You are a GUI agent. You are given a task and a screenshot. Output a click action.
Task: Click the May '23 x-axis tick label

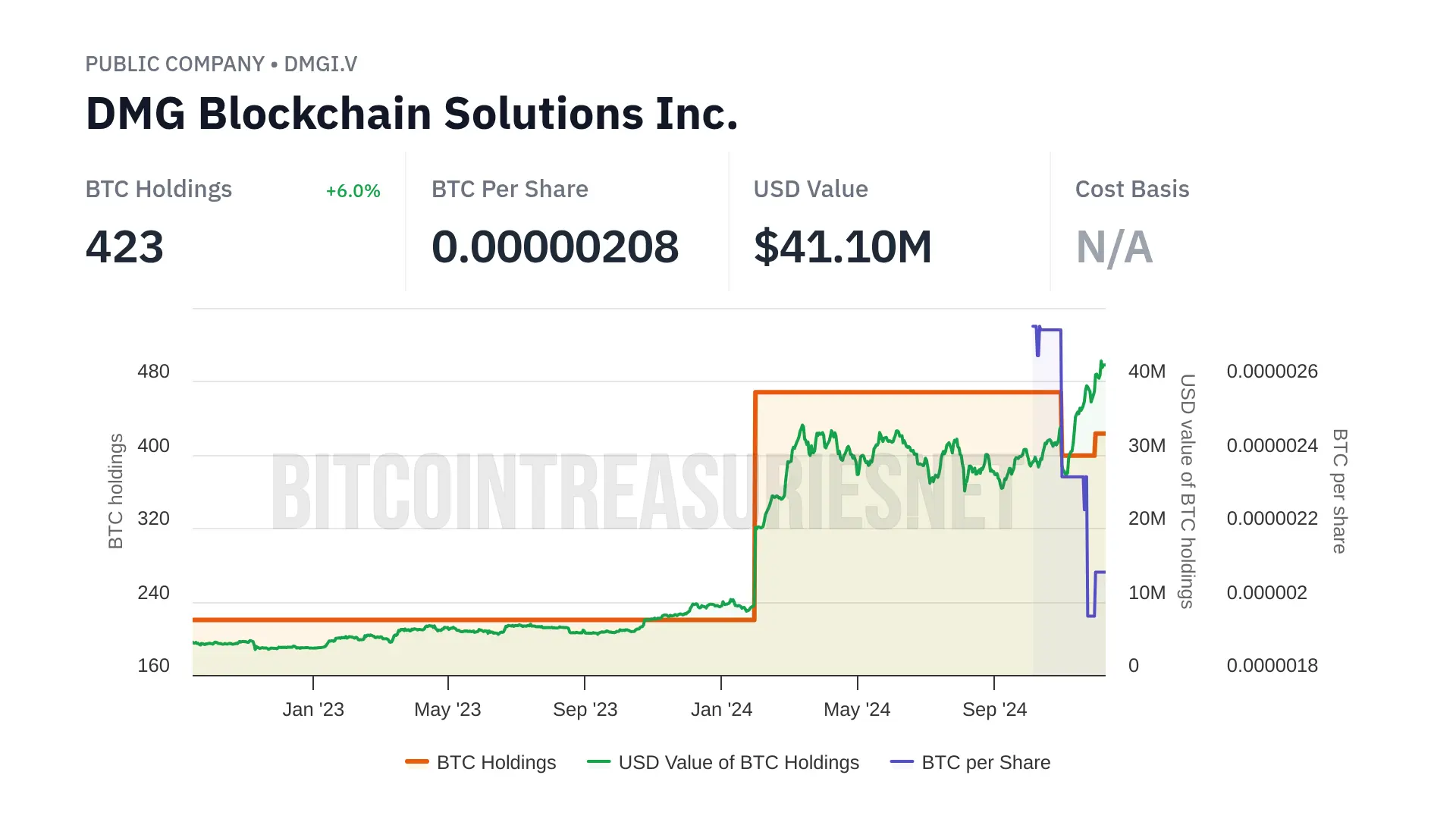[447, 710]
